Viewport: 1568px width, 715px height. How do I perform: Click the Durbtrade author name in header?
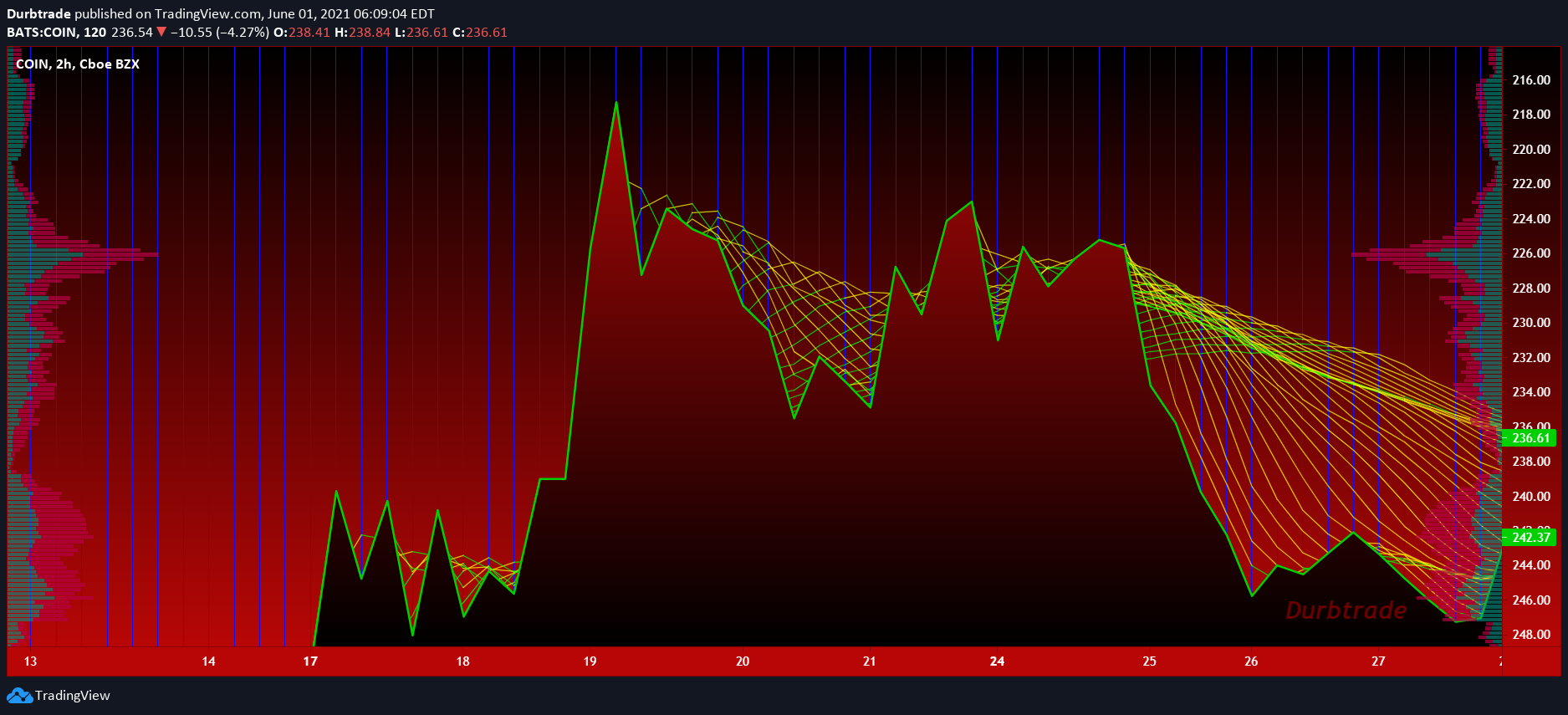point(38,14)
